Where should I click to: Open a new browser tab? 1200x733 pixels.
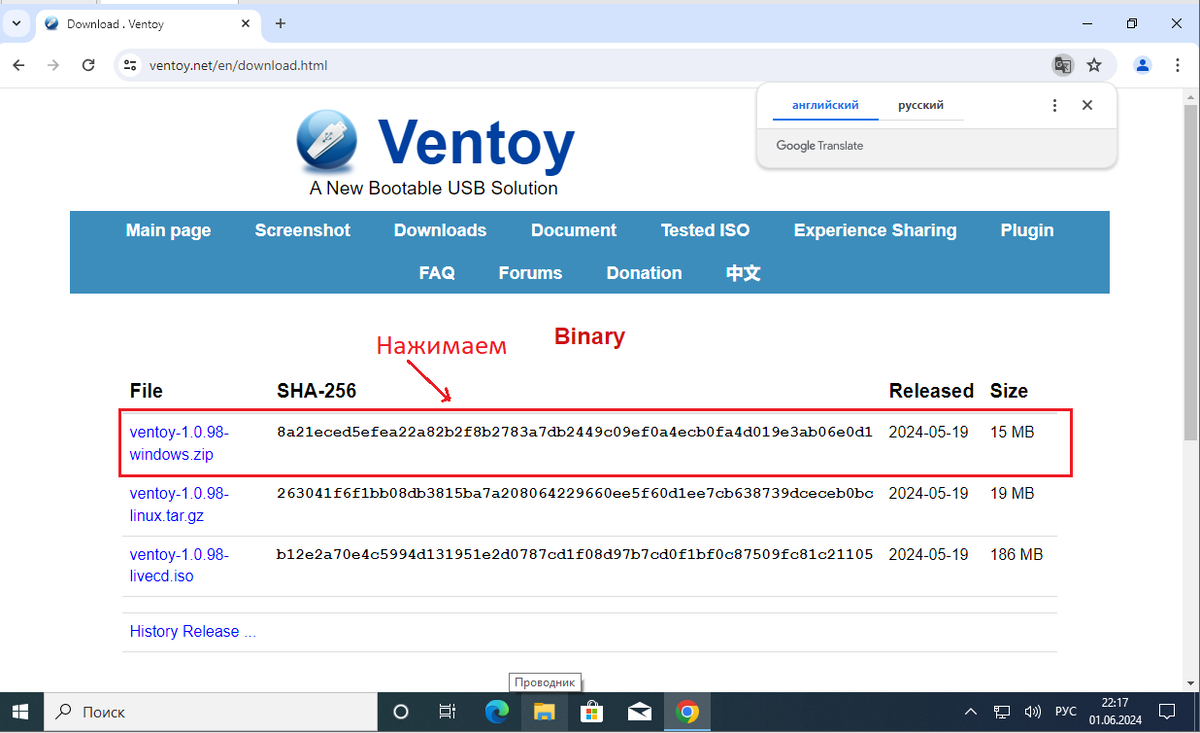pyautogui.click(x=280, y=23)
